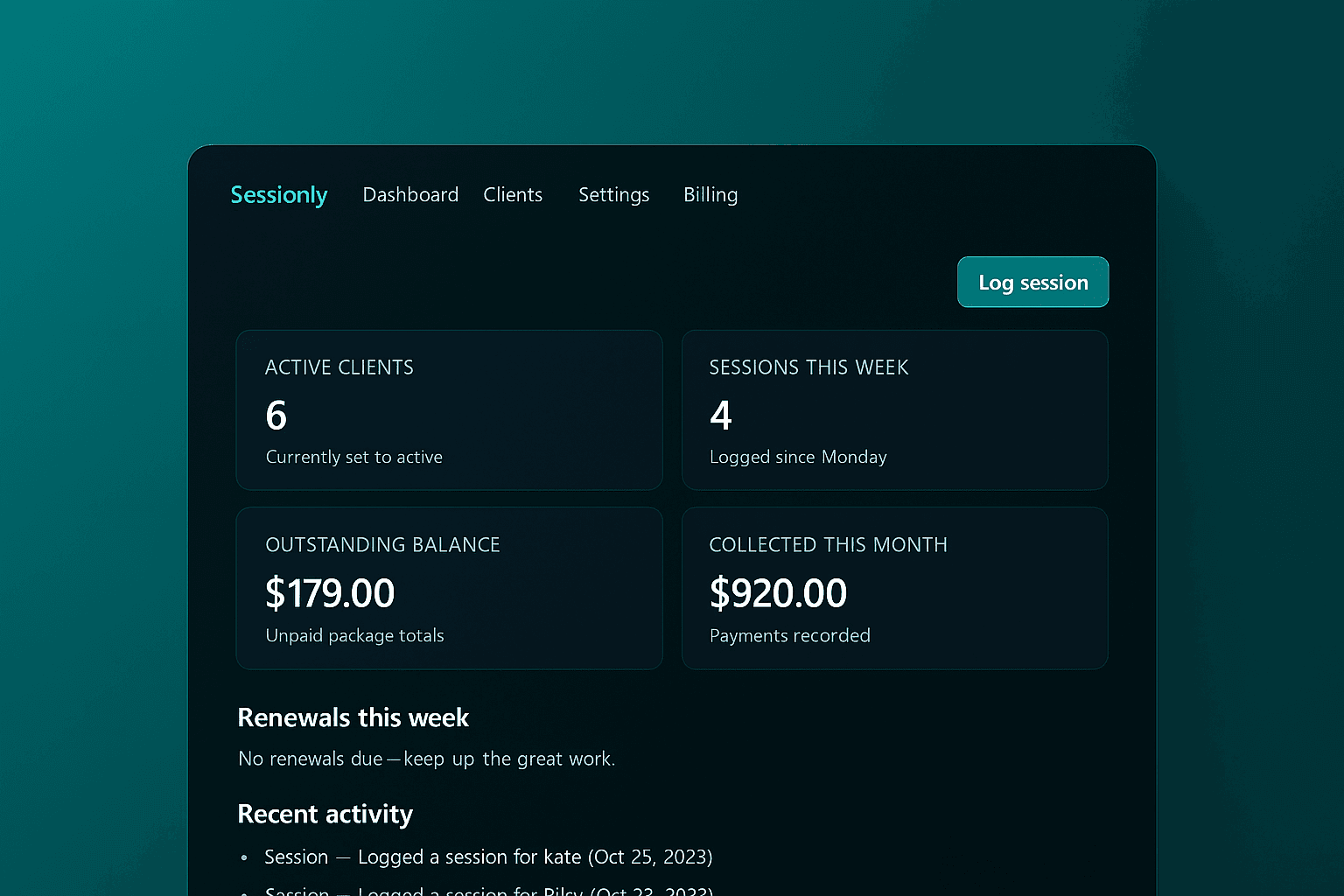The height and width of the screenshot is (896, 1344).
Task: Click the Sessionly brand logo
Action: click(x=278, y=195)
